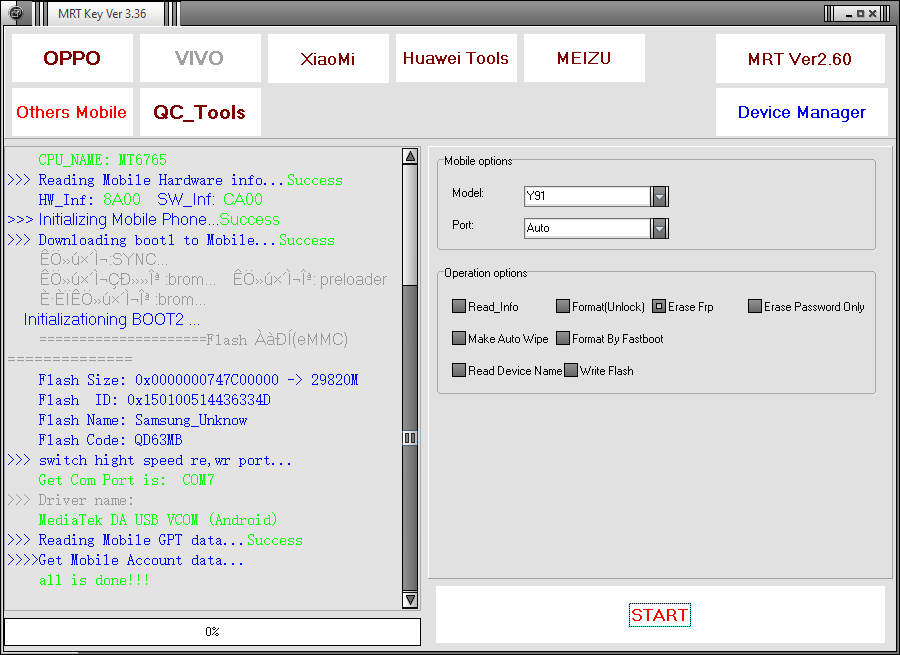
Task: Select the MEIZU tab
Action: click(x=584, y=58)
